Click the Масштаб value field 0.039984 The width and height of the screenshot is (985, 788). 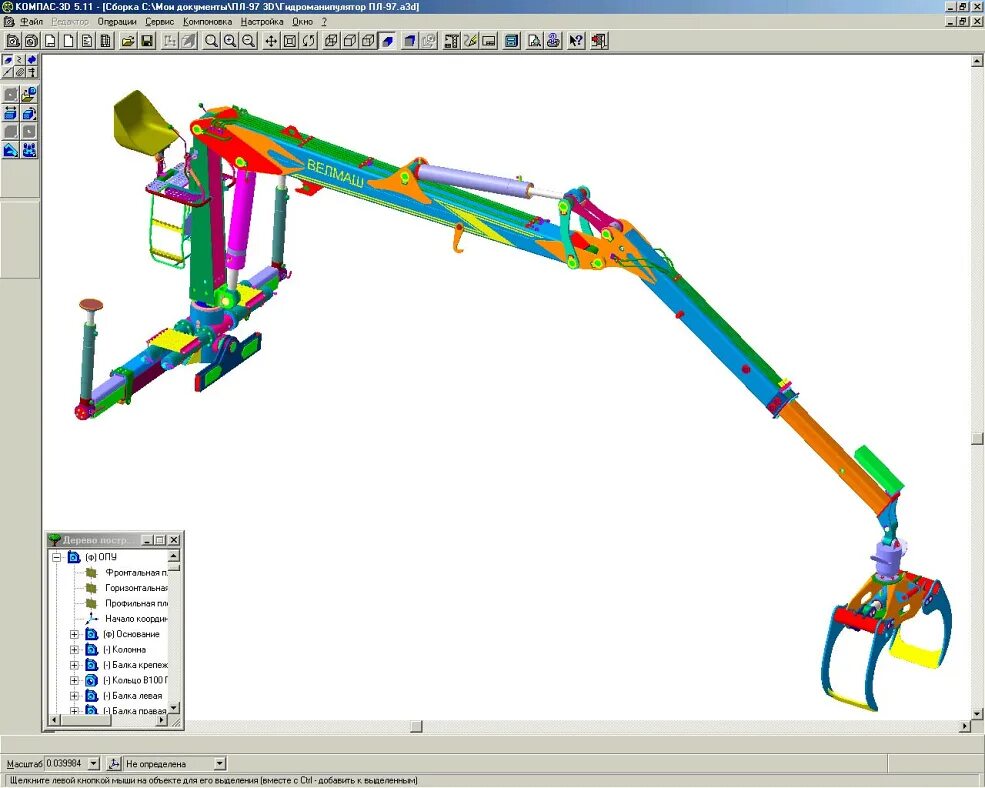[65, 764]
